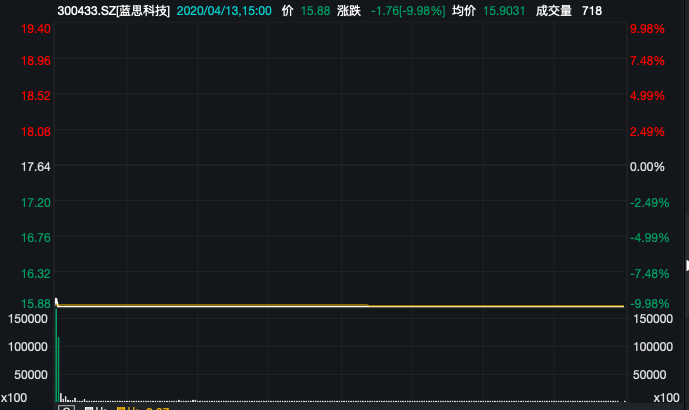The width and height of the screenshot is (689, 410).
Task: Click the 15.88 green price axis label
Action: (36, 304)
